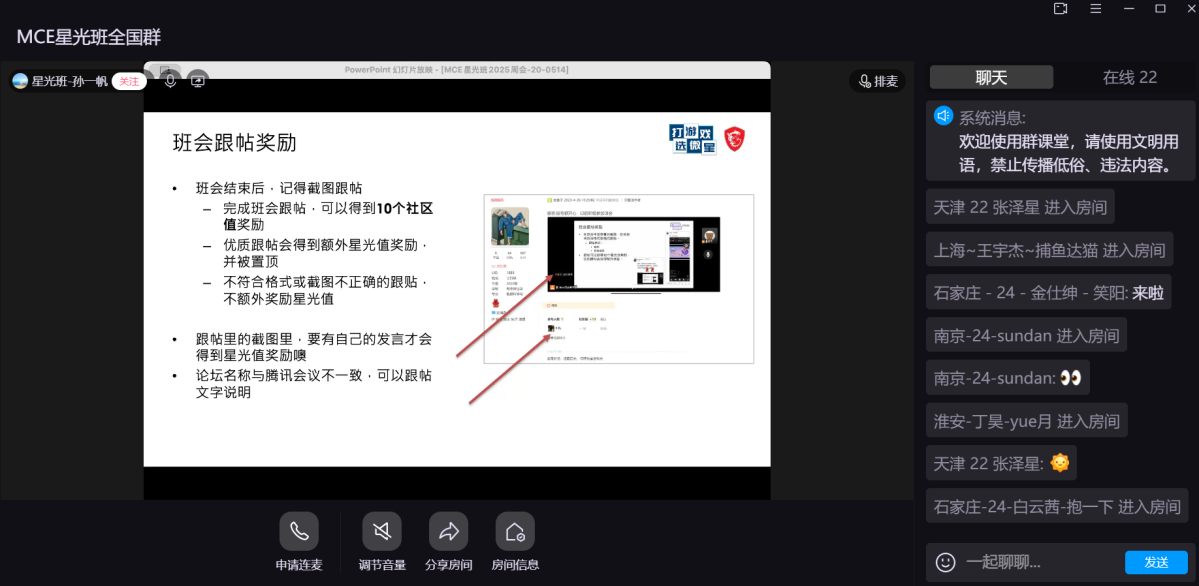The image size is (1199, 586).
Task: Click the forum screenshot image in slide
Action: pyautogui.click(x=619, y=279)
